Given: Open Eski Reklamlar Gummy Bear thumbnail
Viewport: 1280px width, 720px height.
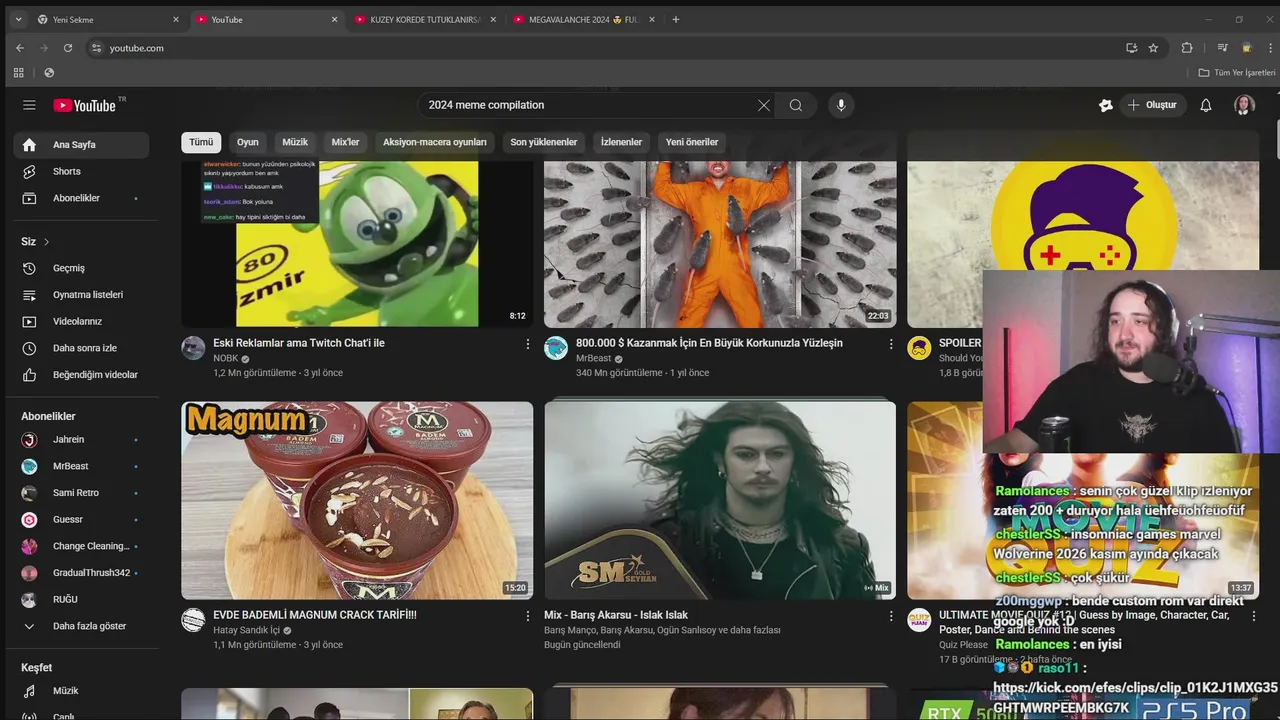Looking at the screenshot, I should (x=357, y=244).
